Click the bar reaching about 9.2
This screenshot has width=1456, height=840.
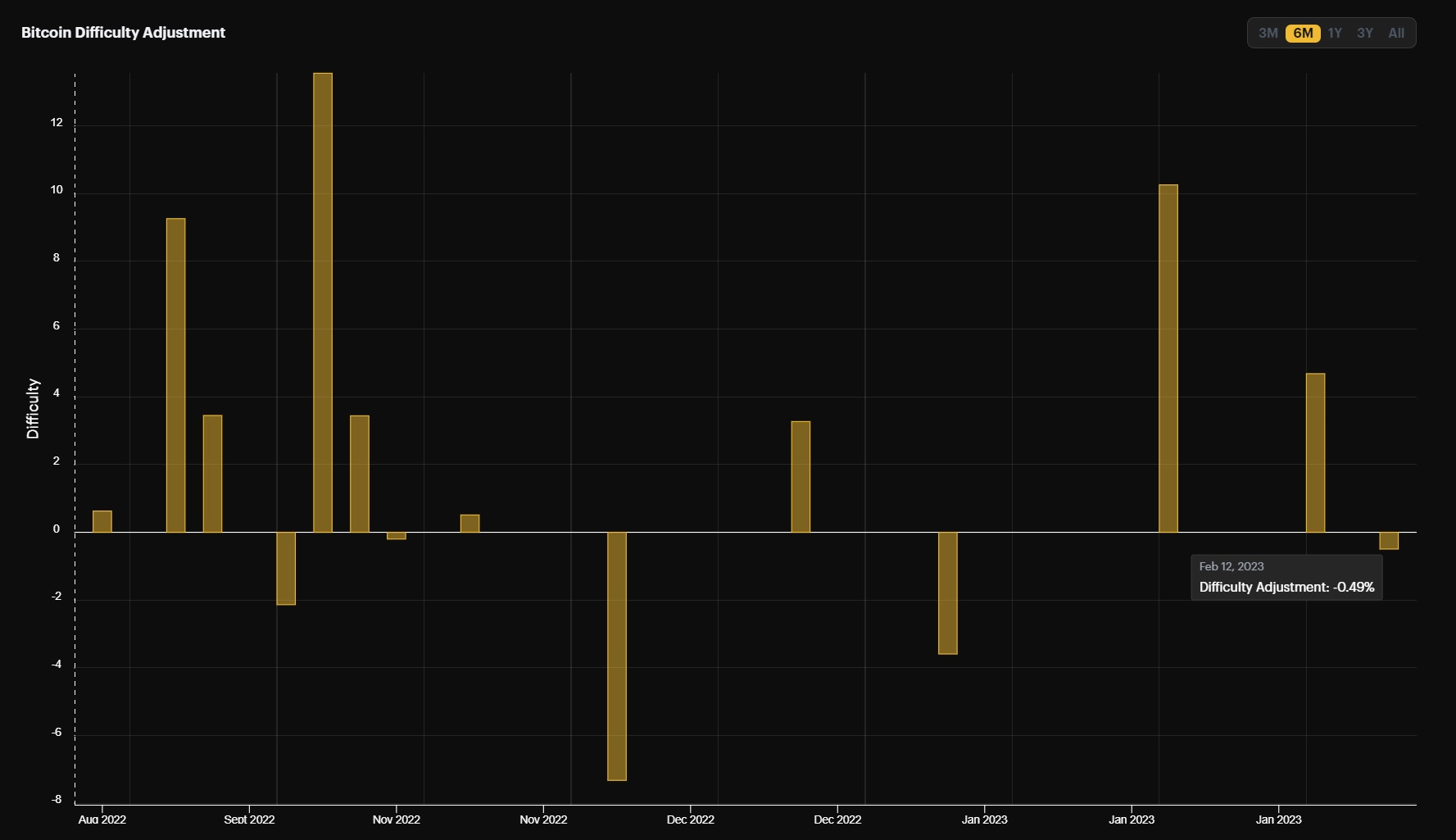(x=176, y=375)
